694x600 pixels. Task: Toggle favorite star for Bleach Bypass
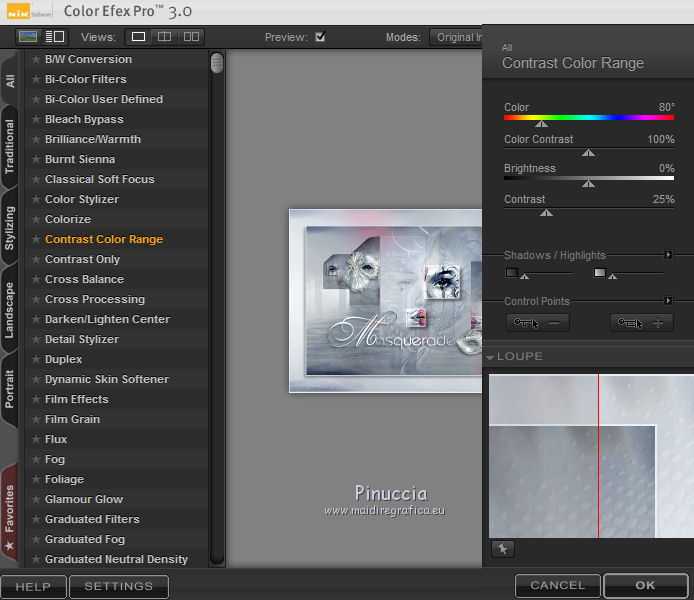(x=36, y=120)
